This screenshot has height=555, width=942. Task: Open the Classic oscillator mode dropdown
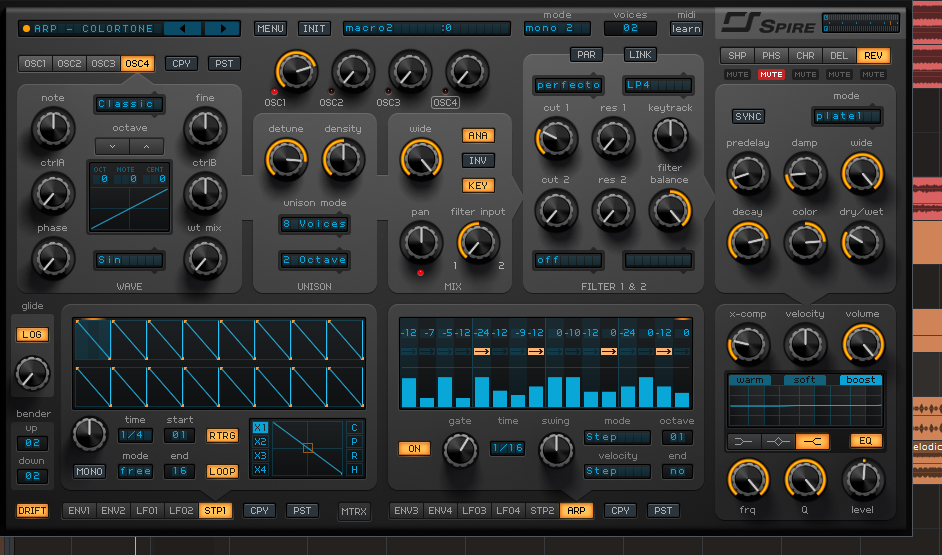[129, 104]
